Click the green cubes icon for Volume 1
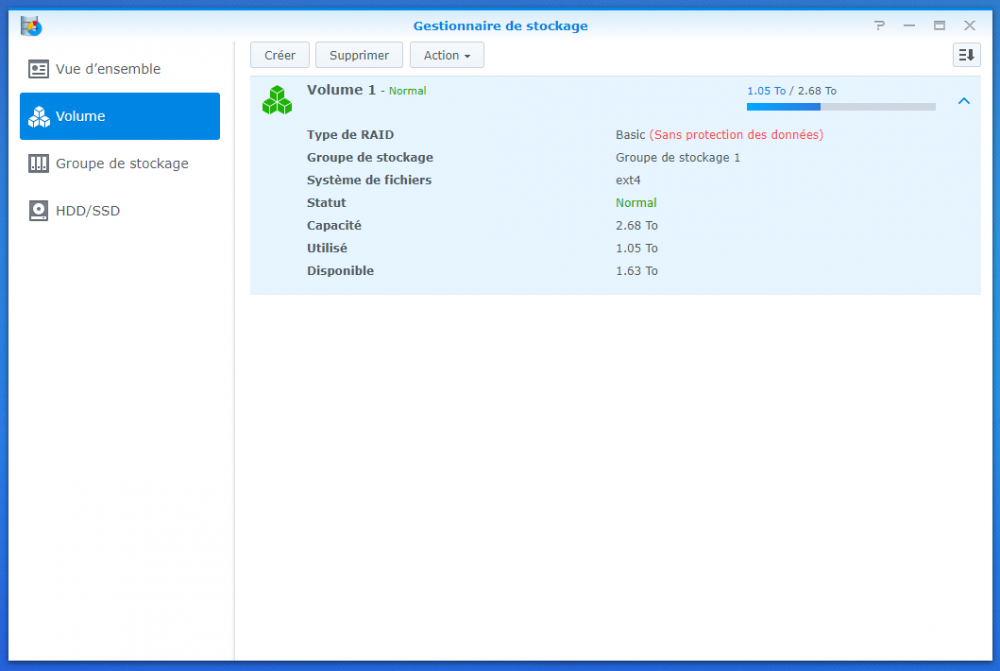1000x671 pixels. click(x=277, y=100)
